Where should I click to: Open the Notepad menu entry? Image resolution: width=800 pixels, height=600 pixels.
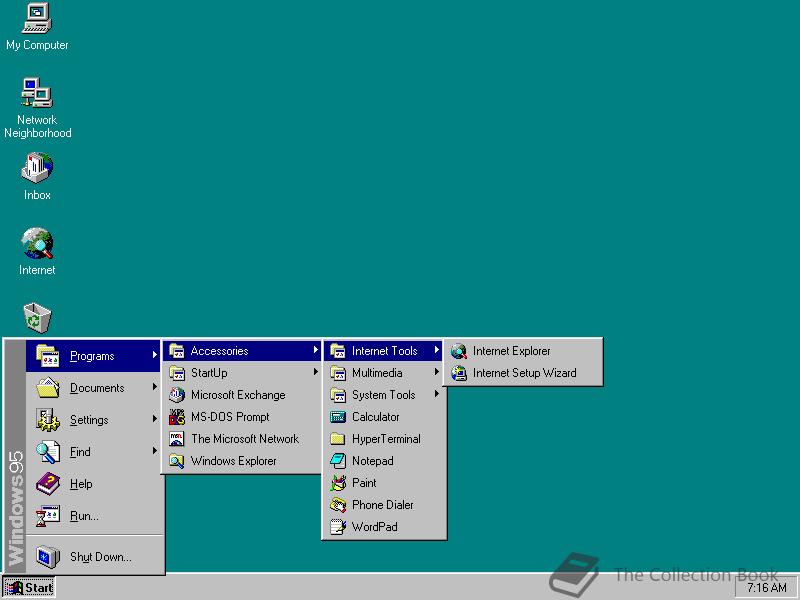384,461
